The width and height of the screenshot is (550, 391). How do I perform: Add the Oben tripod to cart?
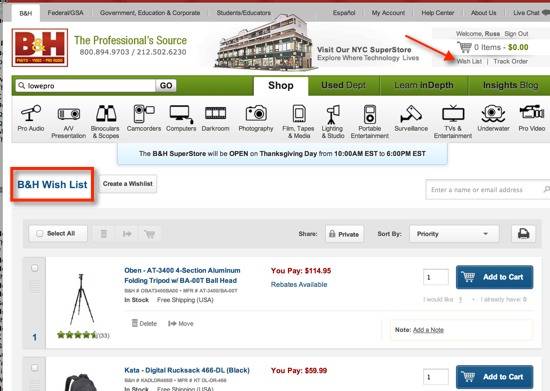(495, 277)
